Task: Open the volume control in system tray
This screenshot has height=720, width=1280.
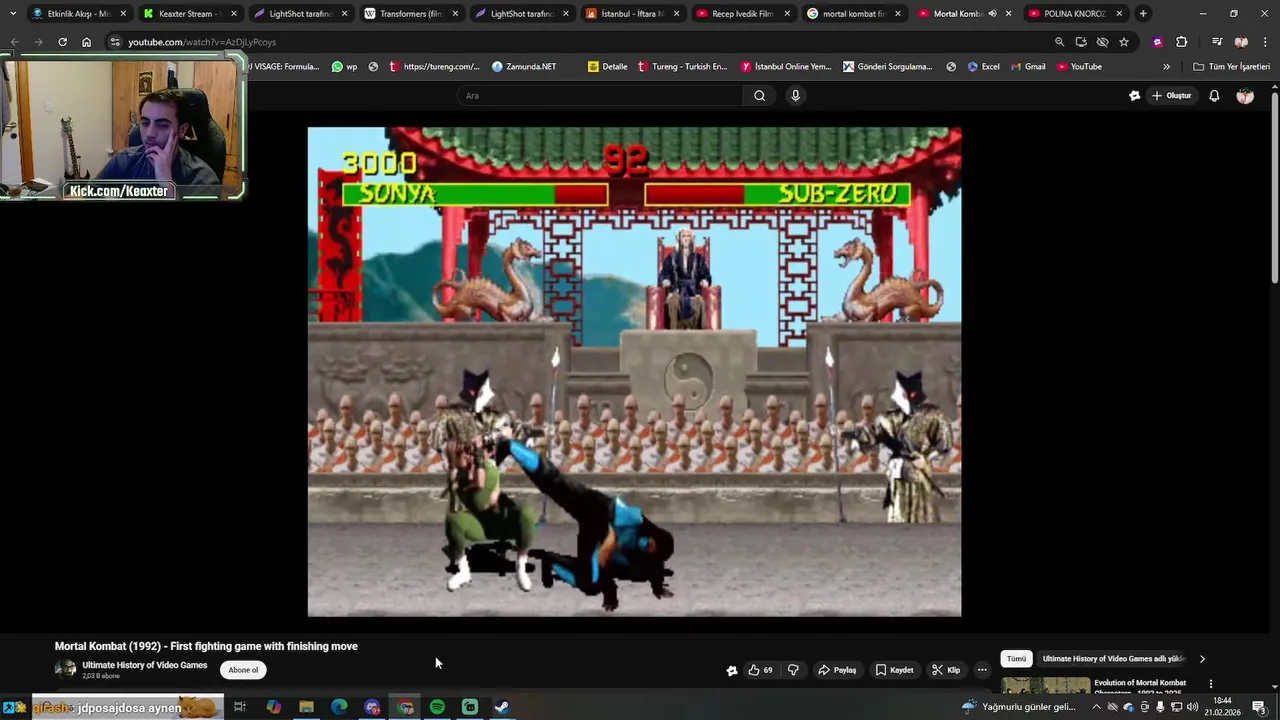Action: pos(1192,707)
